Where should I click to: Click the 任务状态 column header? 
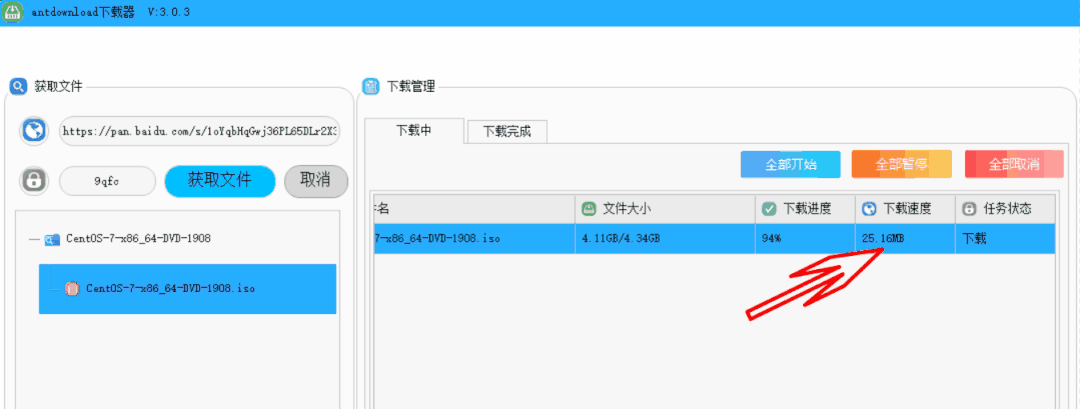coord(1005,209)
